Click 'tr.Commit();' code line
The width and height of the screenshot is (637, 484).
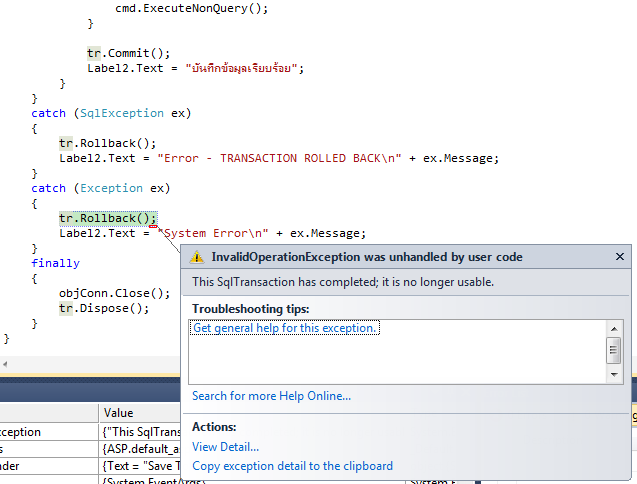128,53
